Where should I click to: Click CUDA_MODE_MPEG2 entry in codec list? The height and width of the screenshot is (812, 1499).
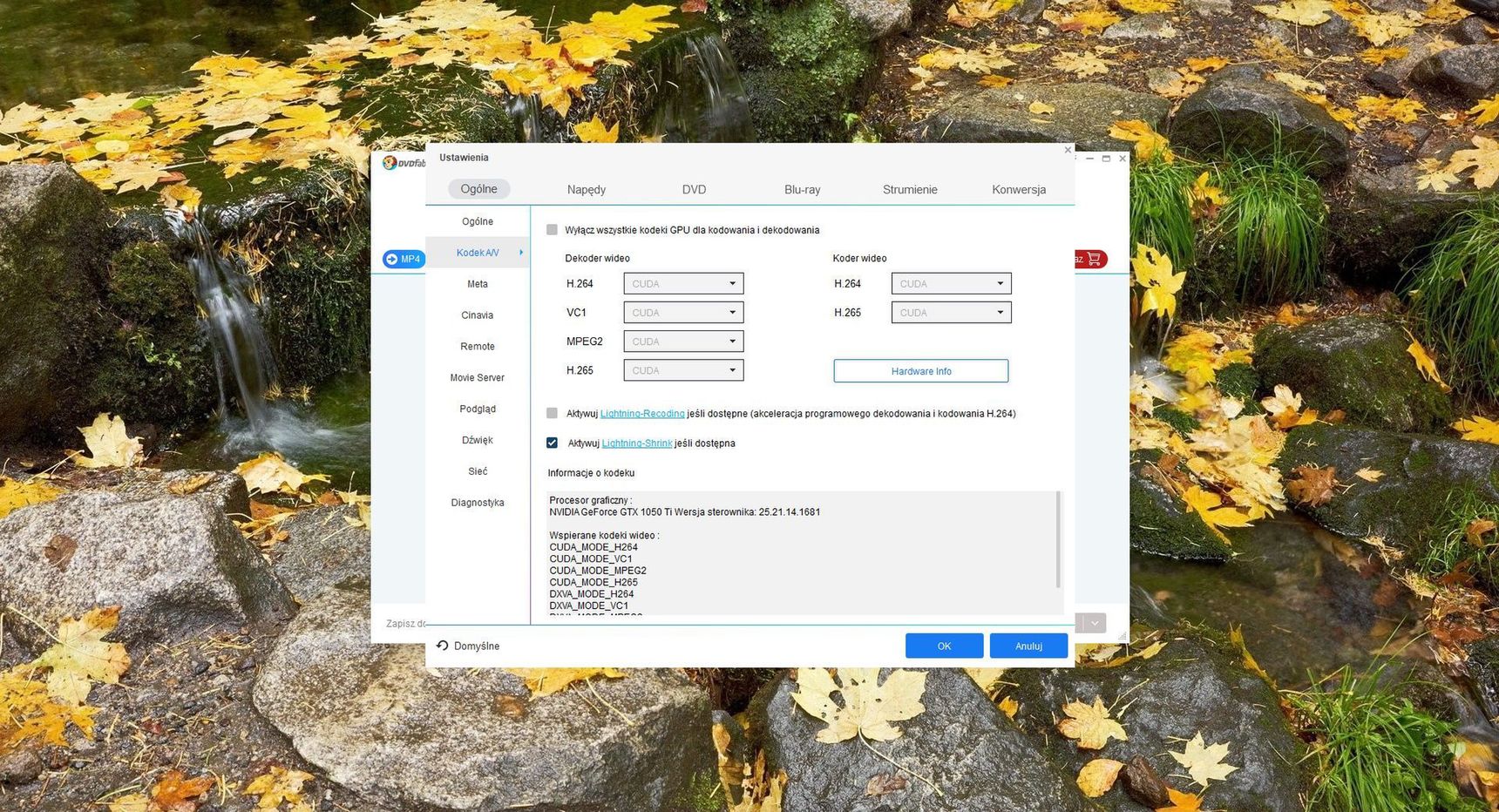tap(598, 571)
